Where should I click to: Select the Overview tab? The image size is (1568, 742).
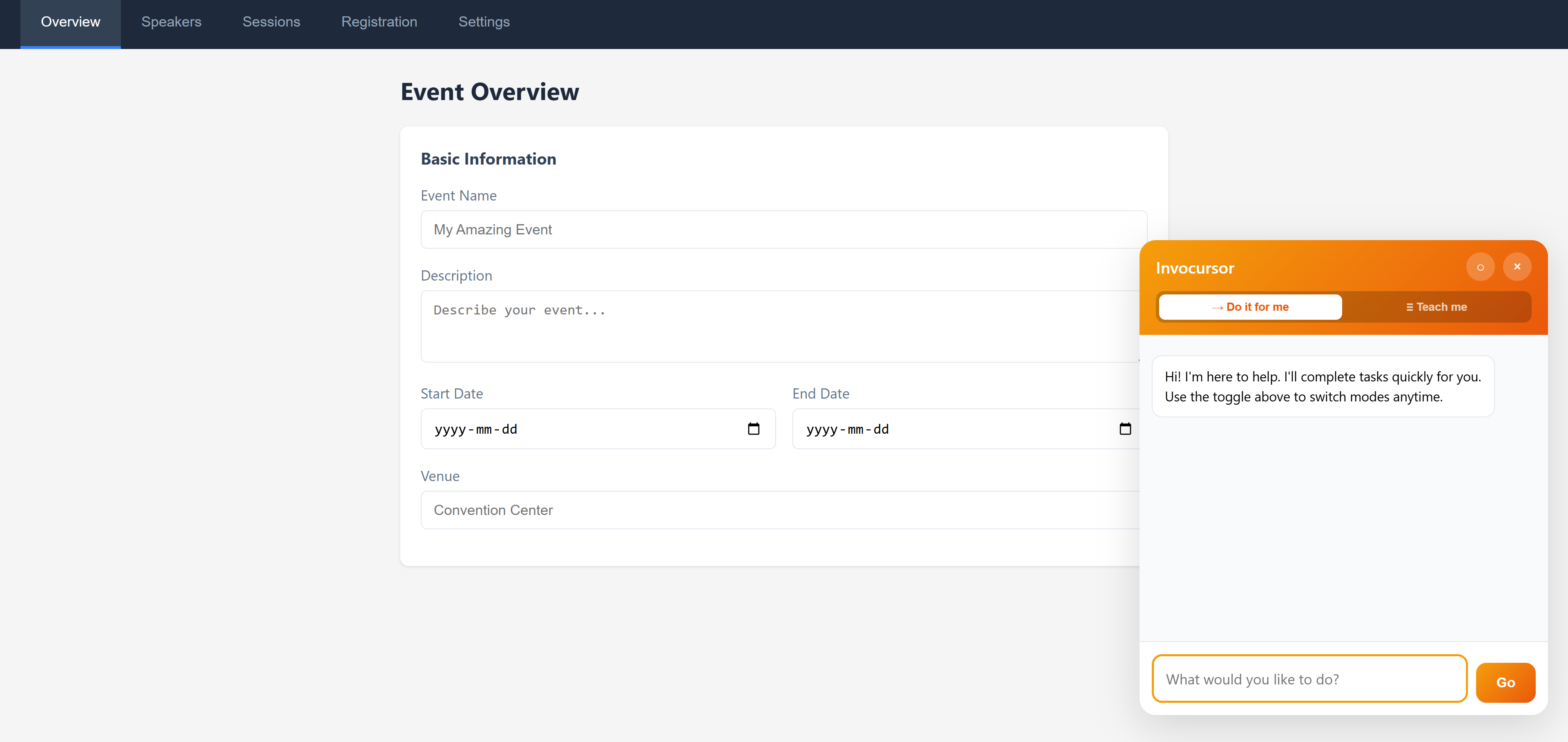pos(70,22)
